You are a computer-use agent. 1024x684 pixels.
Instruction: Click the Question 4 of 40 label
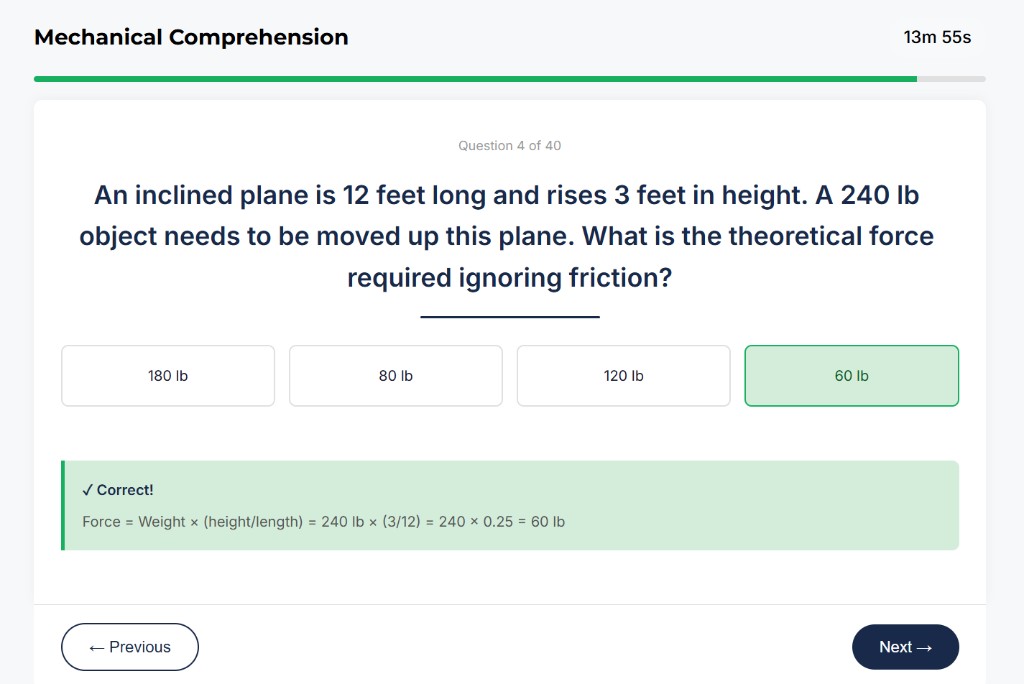click(509, 145)
